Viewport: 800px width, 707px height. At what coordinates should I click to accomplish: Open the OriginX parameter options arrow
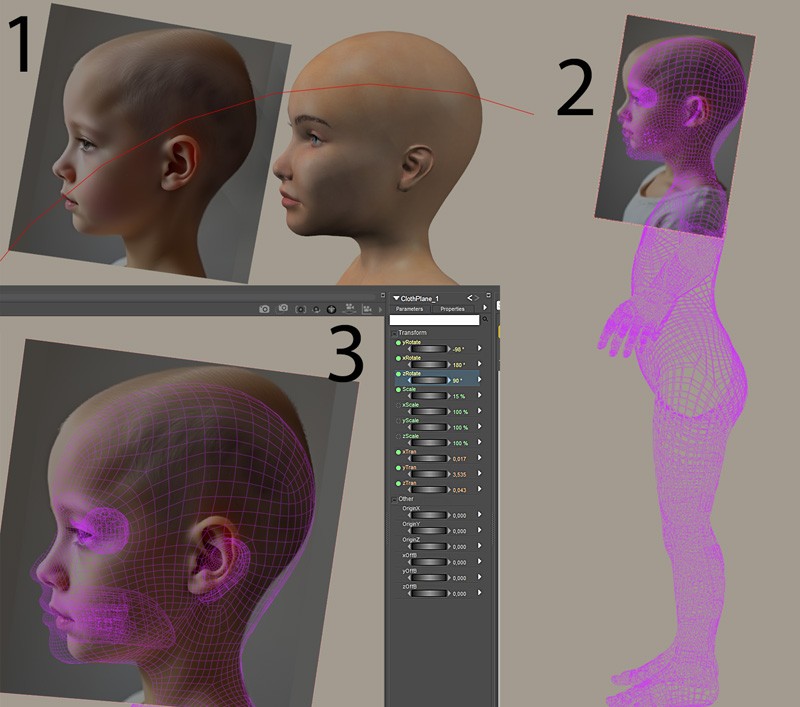click(480, 515)
